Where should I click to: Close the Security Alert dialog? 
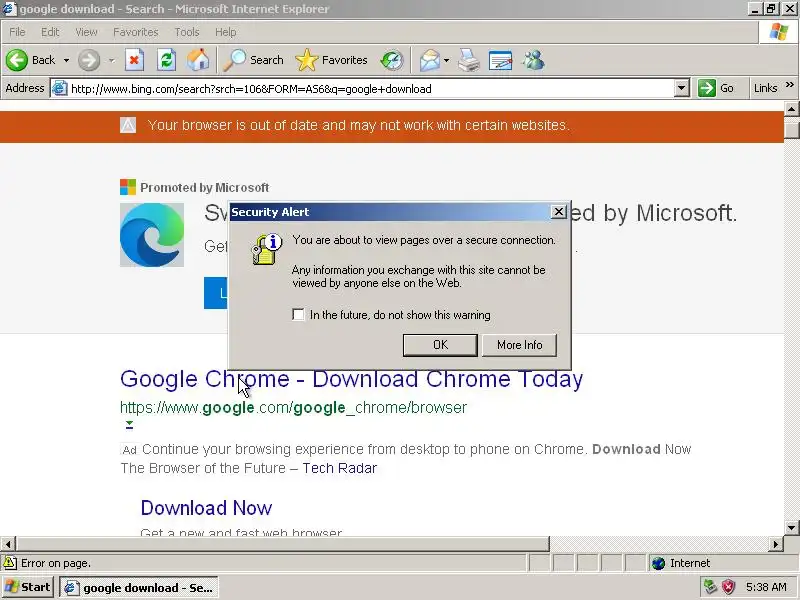[x=559, y=211]
